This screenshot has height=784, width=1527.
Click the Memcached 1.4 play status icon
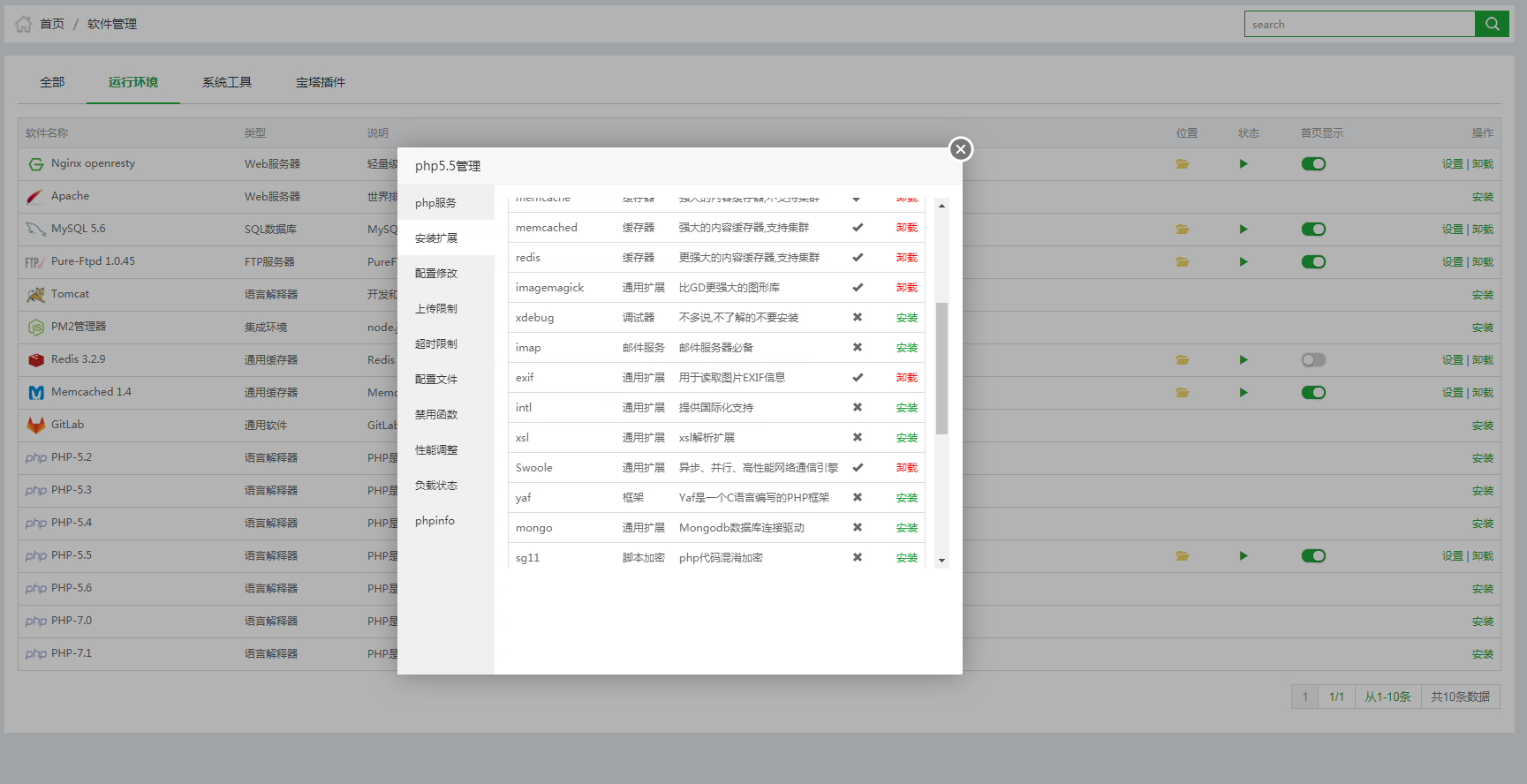1244,393
